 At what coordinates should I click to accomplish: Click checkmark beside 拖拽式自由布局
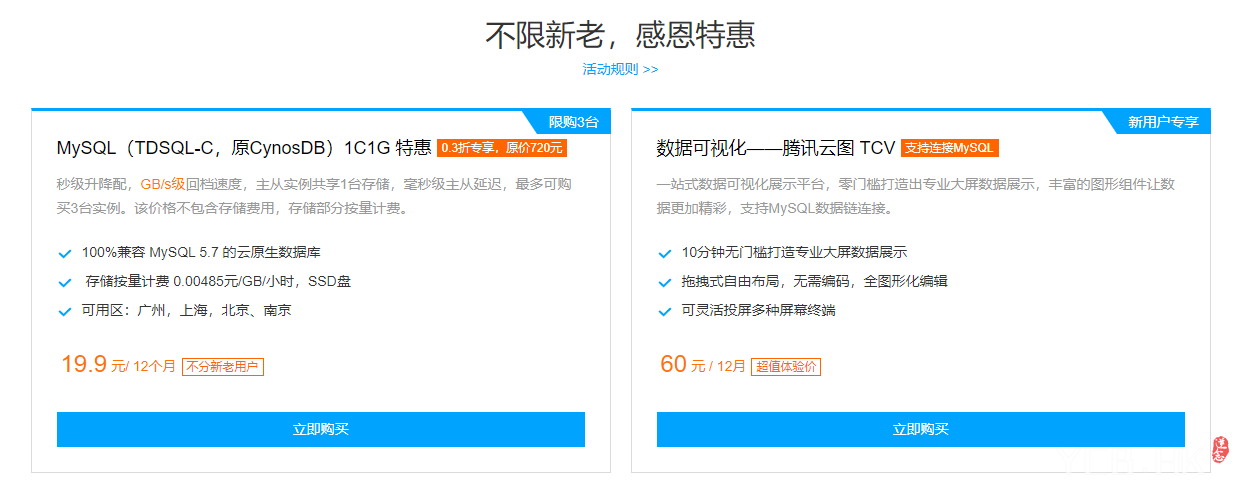tap(665, 282)
